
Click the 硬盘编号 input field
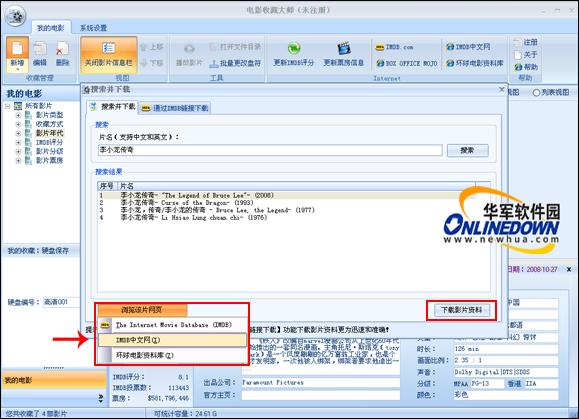pyautogui.click(x=61, y=302)
